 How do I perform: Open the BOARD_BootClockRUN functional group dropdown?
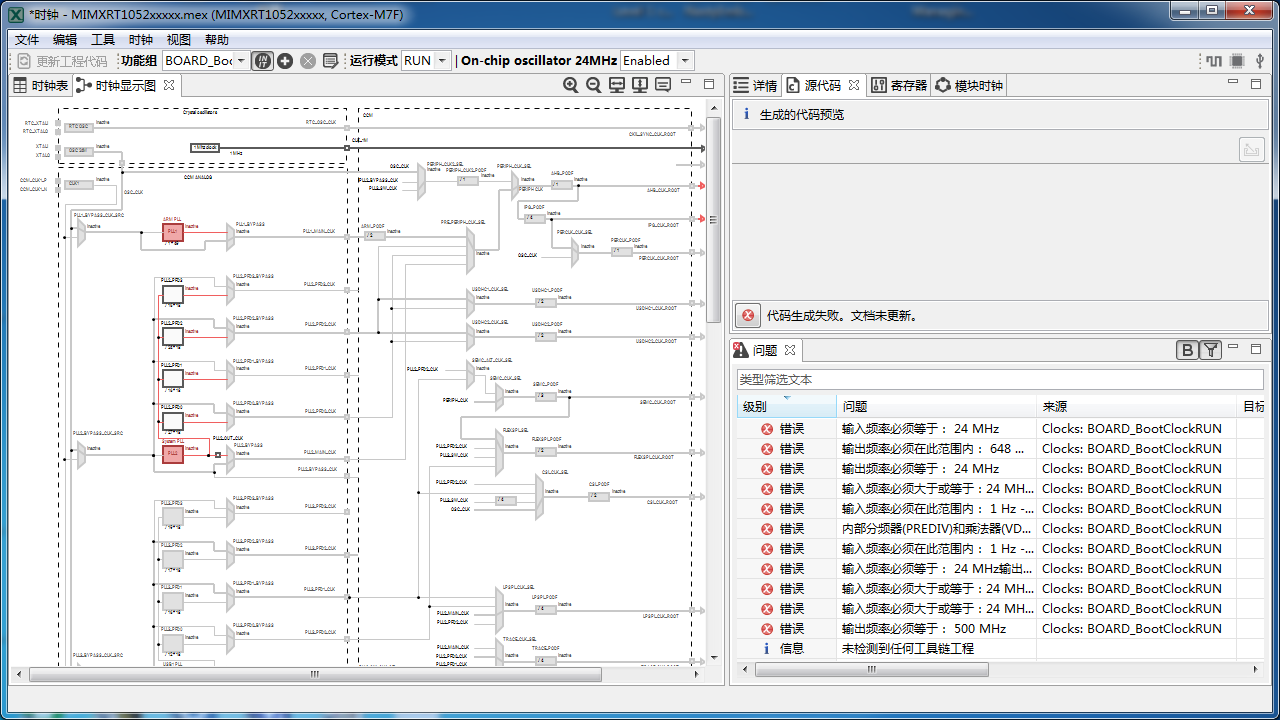click(206, 61)
